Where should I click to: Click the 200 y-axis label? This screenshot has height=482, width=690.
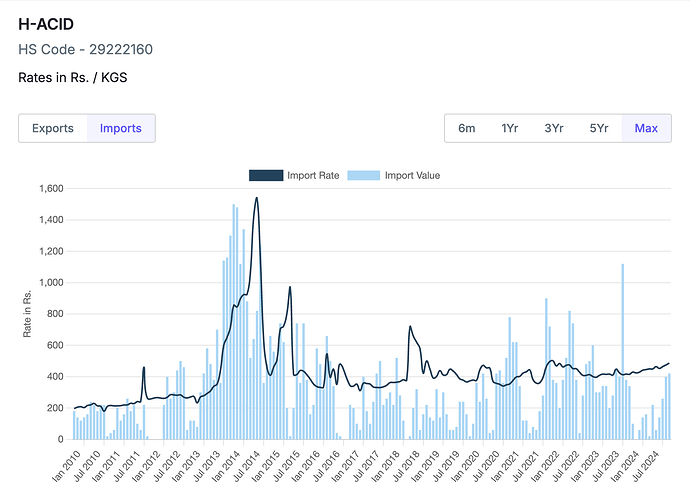point(55,408)
